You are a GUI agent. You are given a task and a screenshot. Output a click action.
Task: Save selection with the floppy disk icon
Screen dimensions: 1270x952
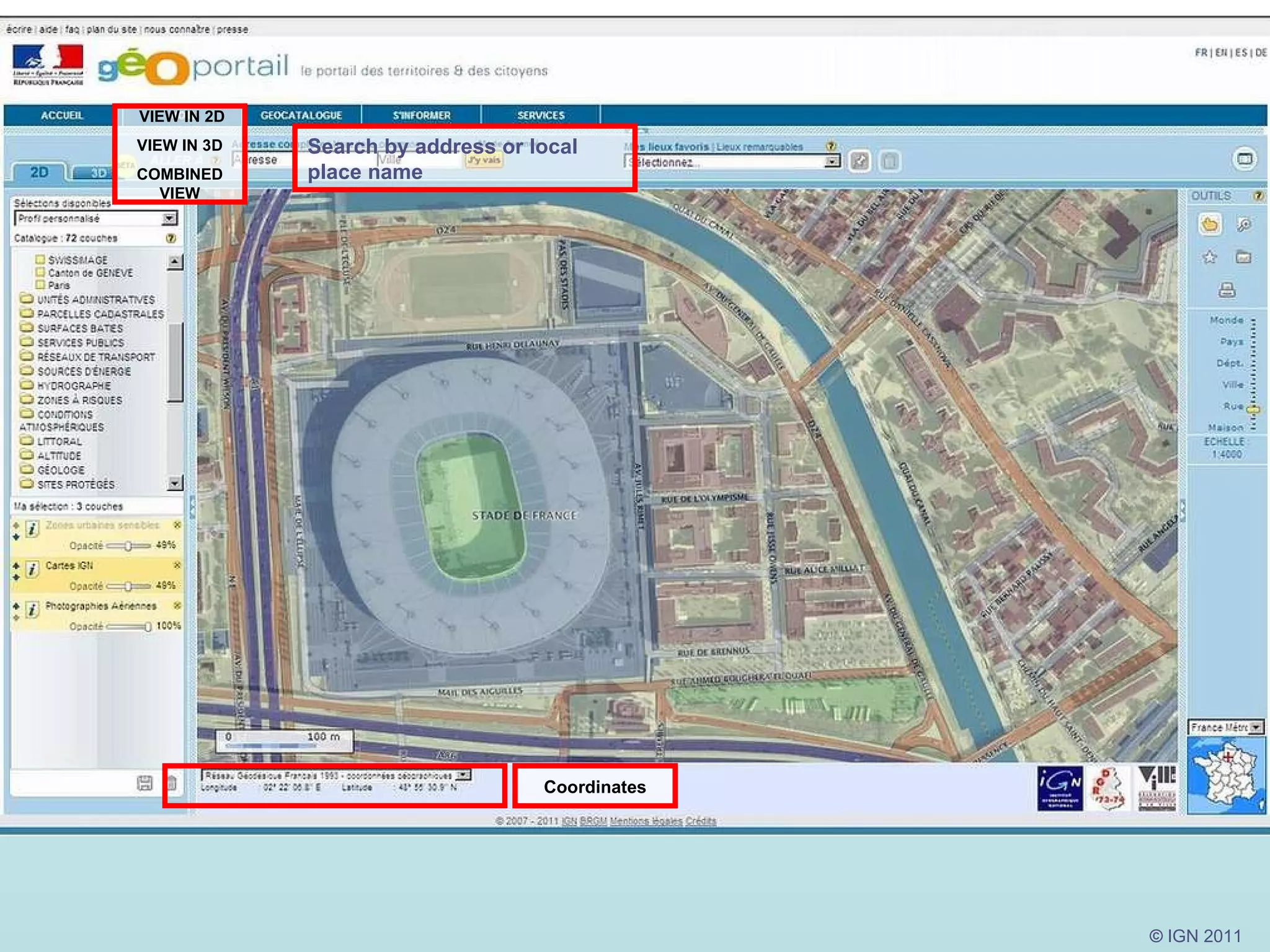coord(144,783)
